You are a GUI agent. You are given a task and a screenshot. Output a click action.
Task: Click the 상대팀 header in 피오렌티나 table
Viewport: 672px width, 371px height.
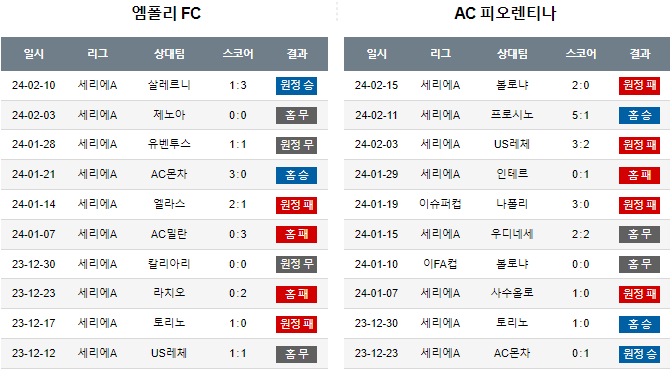pyautogui.click(x=512, y=54)
